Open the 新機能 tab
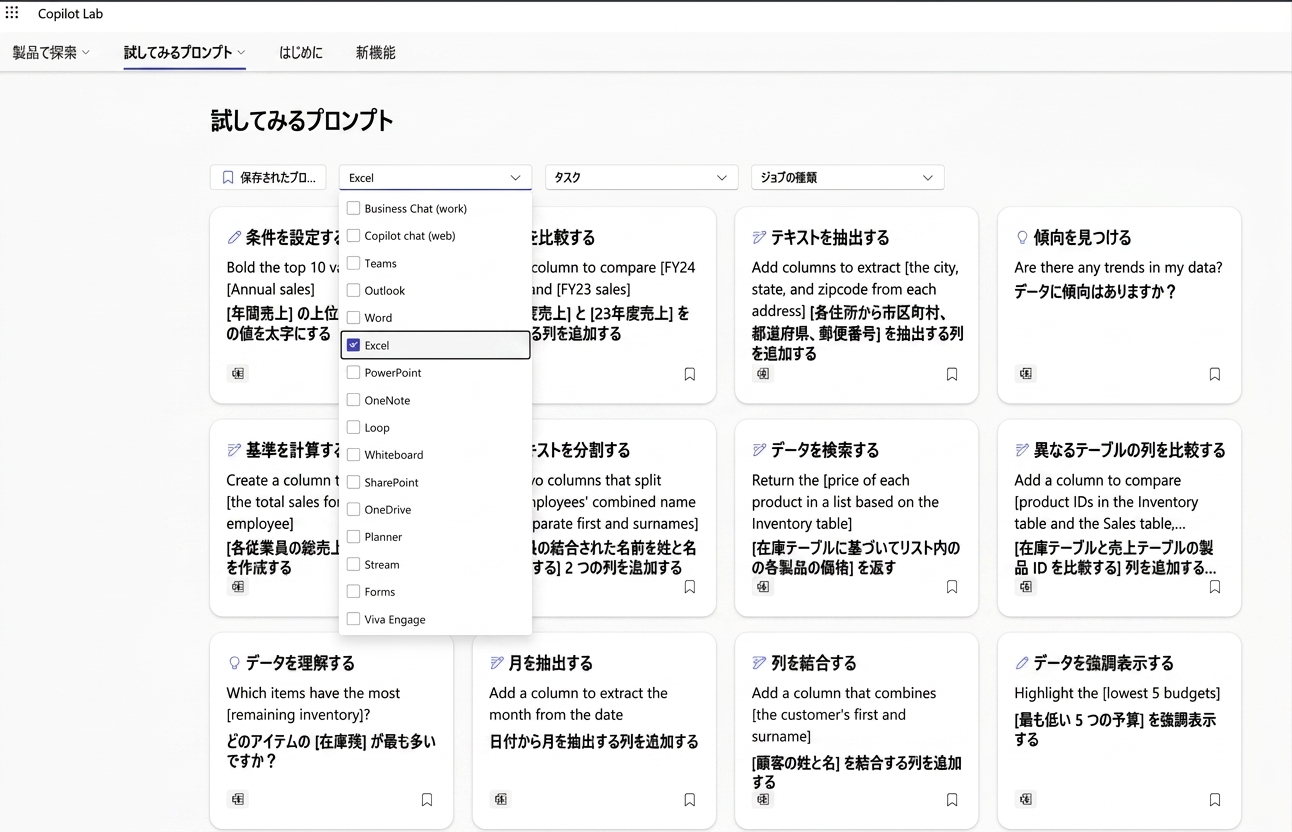Image resolution: width=1292 pixels, height=832 pixels. [376, 52]
